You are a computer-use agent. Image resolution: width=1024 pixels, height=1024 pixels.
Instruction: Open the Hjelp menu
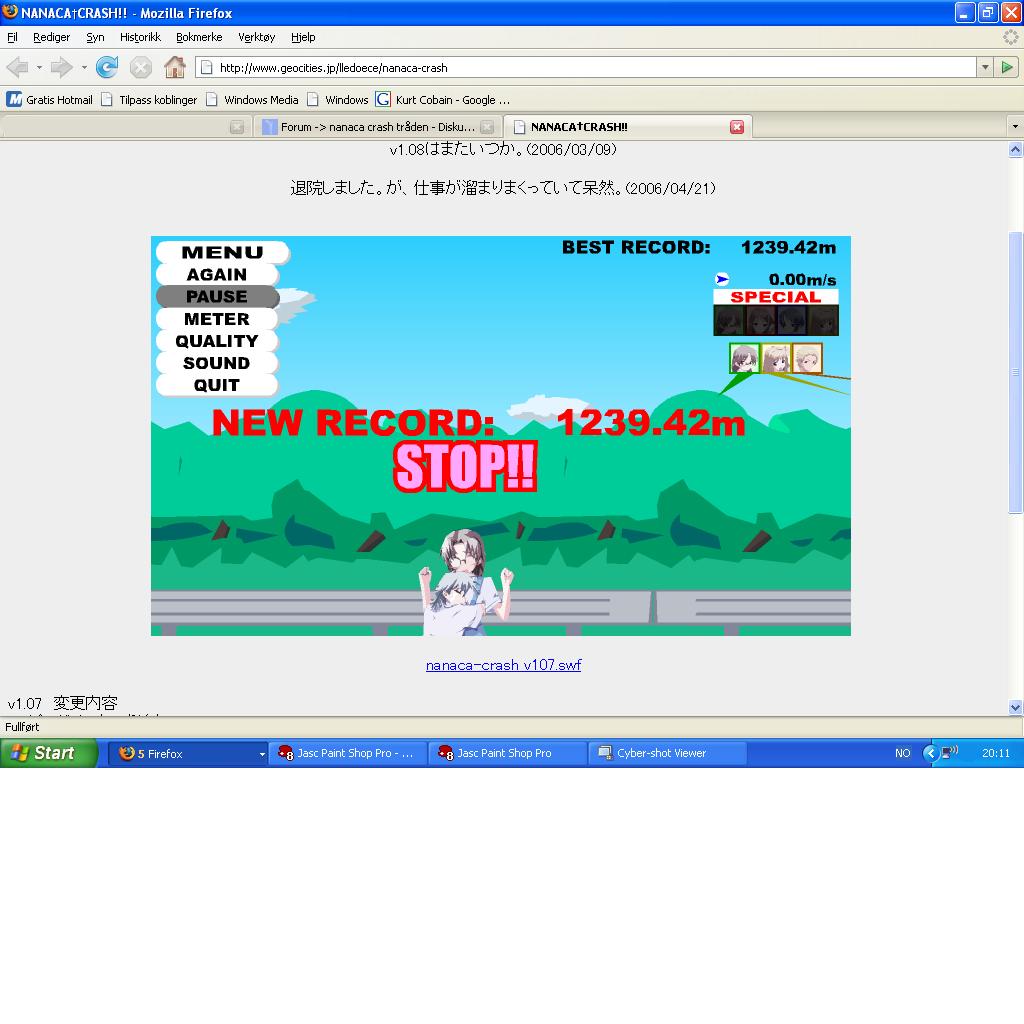click(303, 37)
